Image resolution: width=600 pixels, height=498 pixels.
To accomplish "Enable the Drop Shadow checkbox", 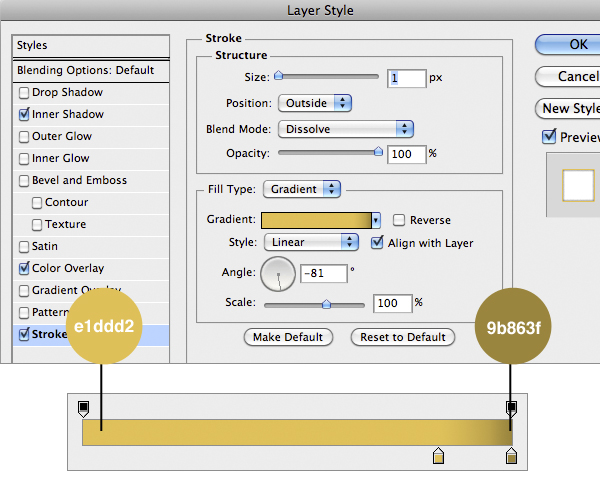I will [24, 93].
